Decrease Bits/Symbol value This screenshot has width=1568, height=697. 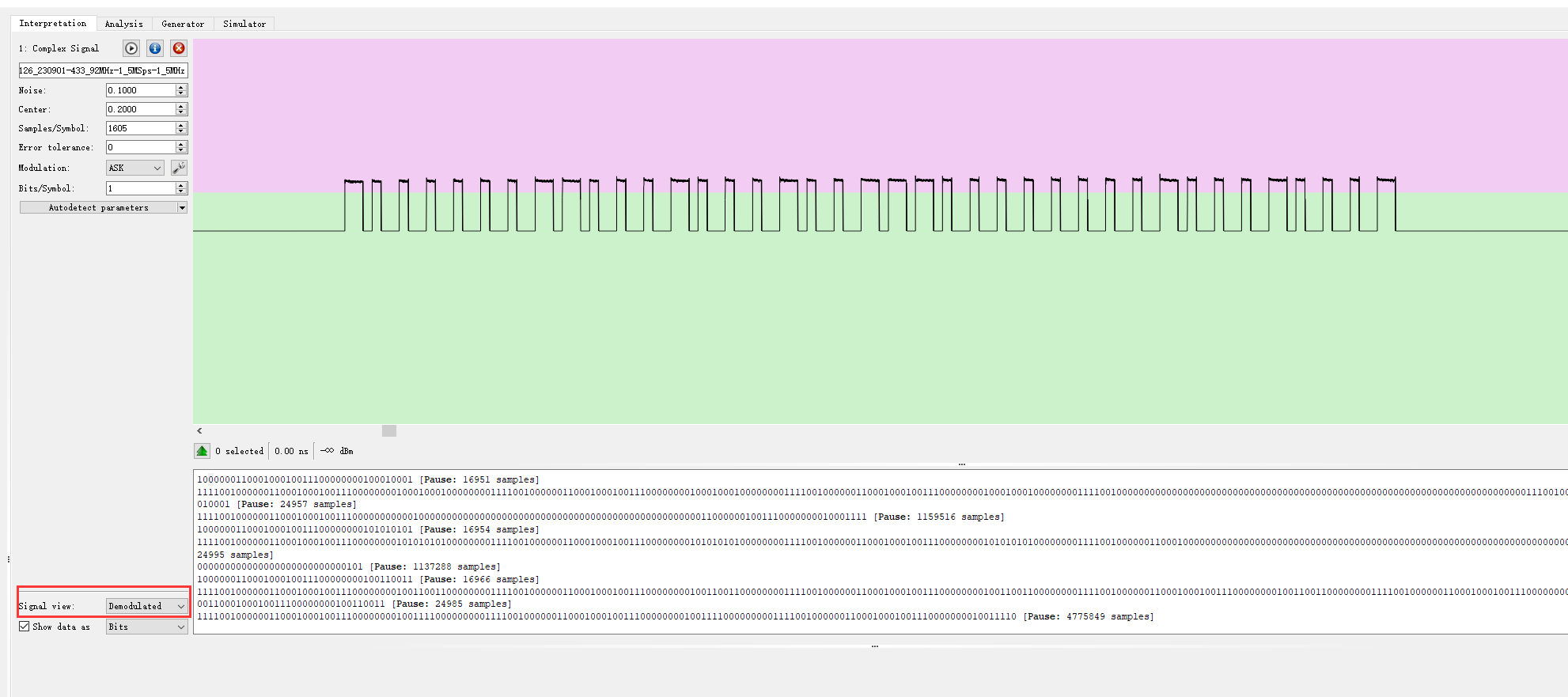coord(181,191)
